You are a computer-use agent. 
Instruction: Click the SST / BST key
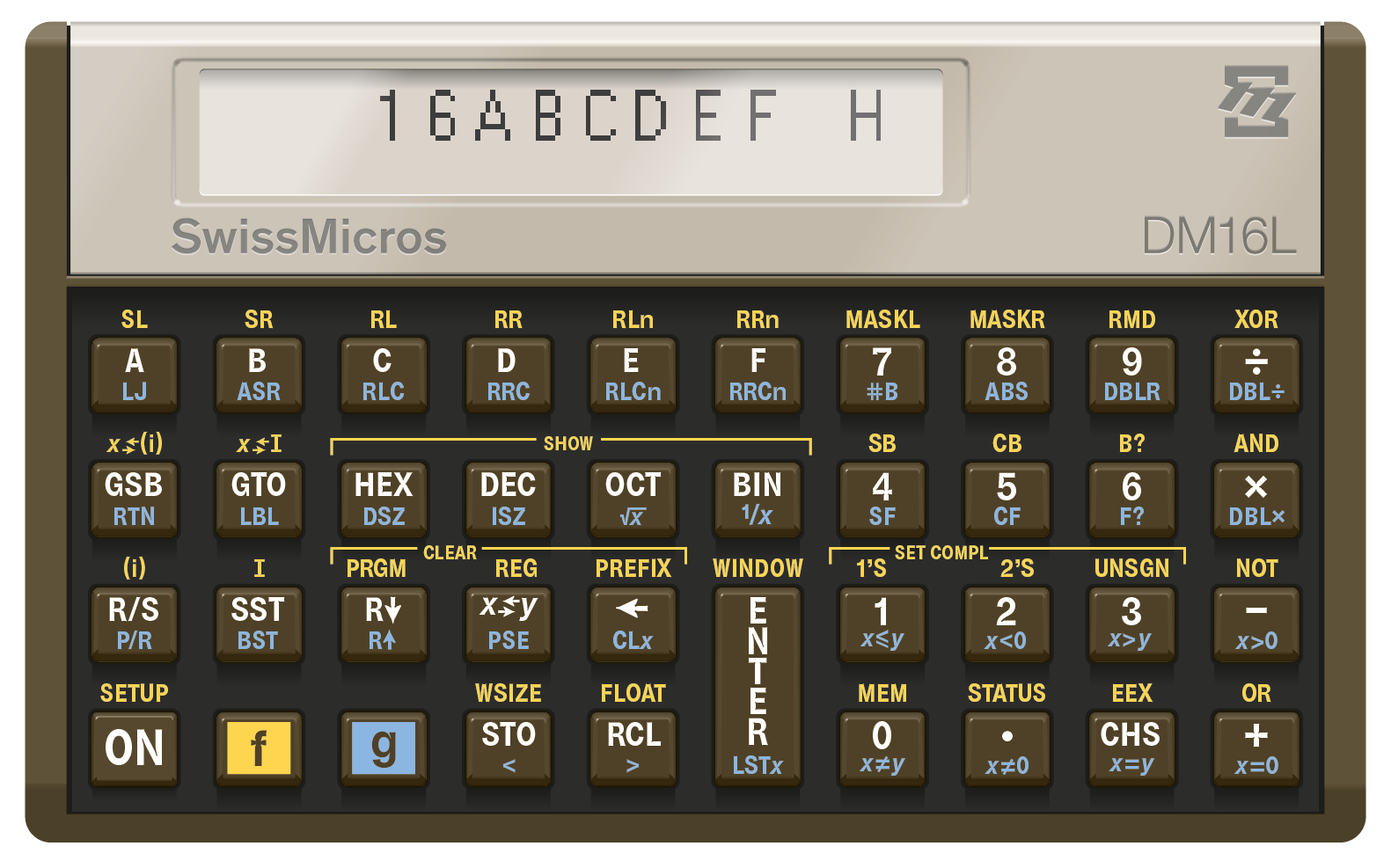(259, 624)
